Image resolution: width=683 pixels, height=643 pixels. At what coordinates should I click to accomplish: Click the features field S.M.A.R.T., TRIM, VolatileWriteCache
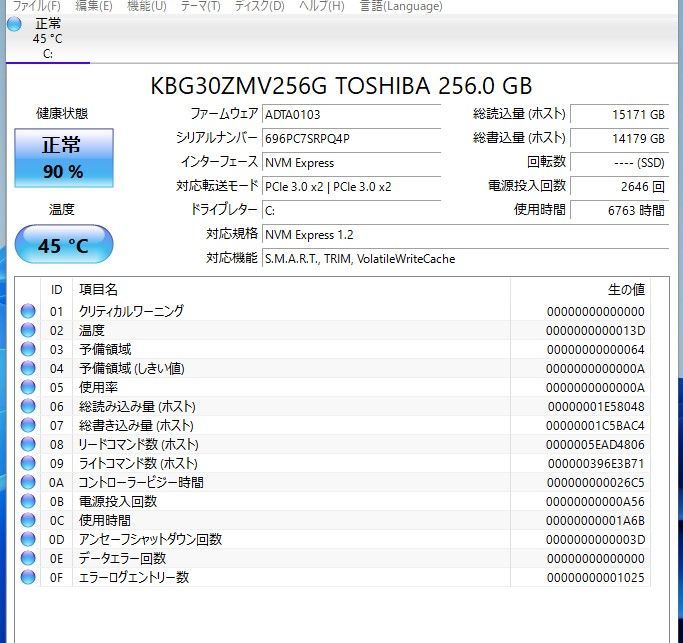click(466, 259)
